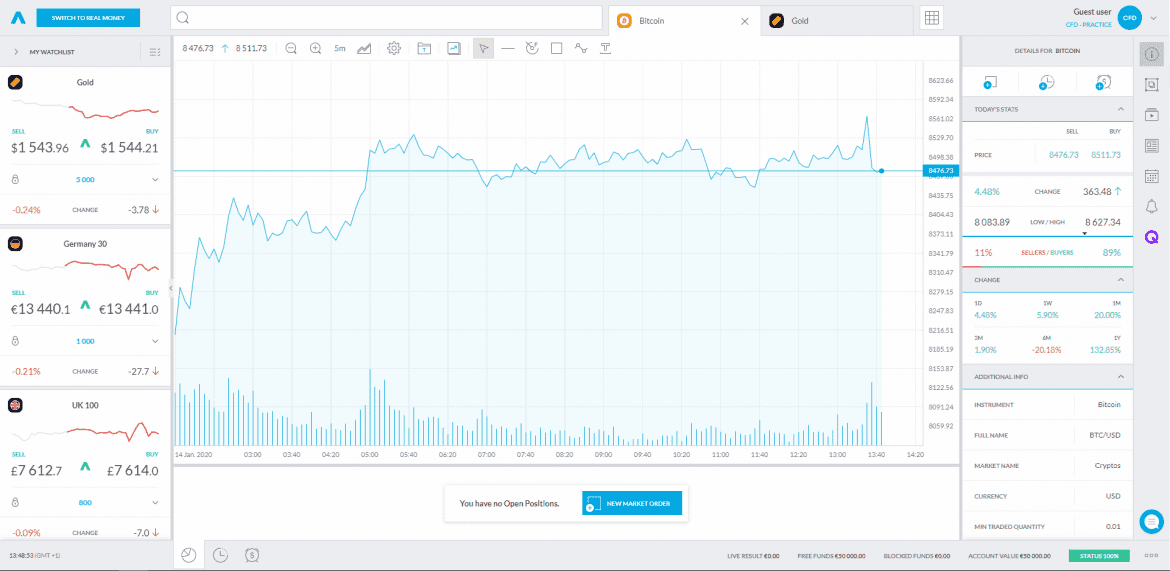1170x571 pixels.
Task: Activate the cursor pointer tool
Action: 483,48
